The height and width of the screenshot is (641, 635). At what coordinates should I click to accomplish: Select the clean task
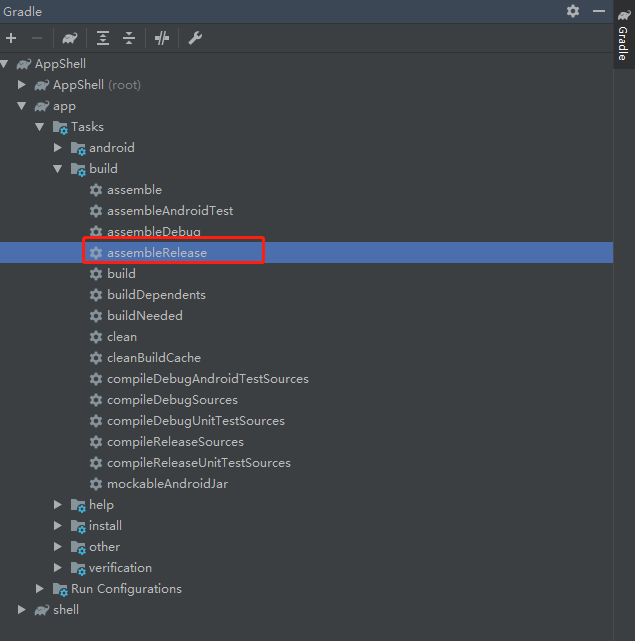(122, 337)
